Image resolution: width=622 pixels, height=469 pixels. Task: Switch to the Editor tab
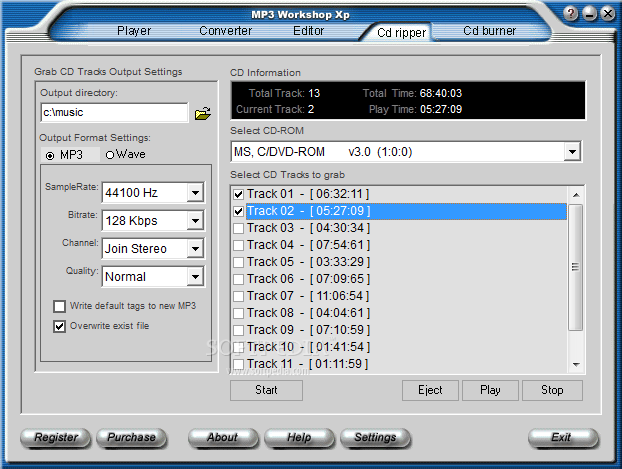309,31
